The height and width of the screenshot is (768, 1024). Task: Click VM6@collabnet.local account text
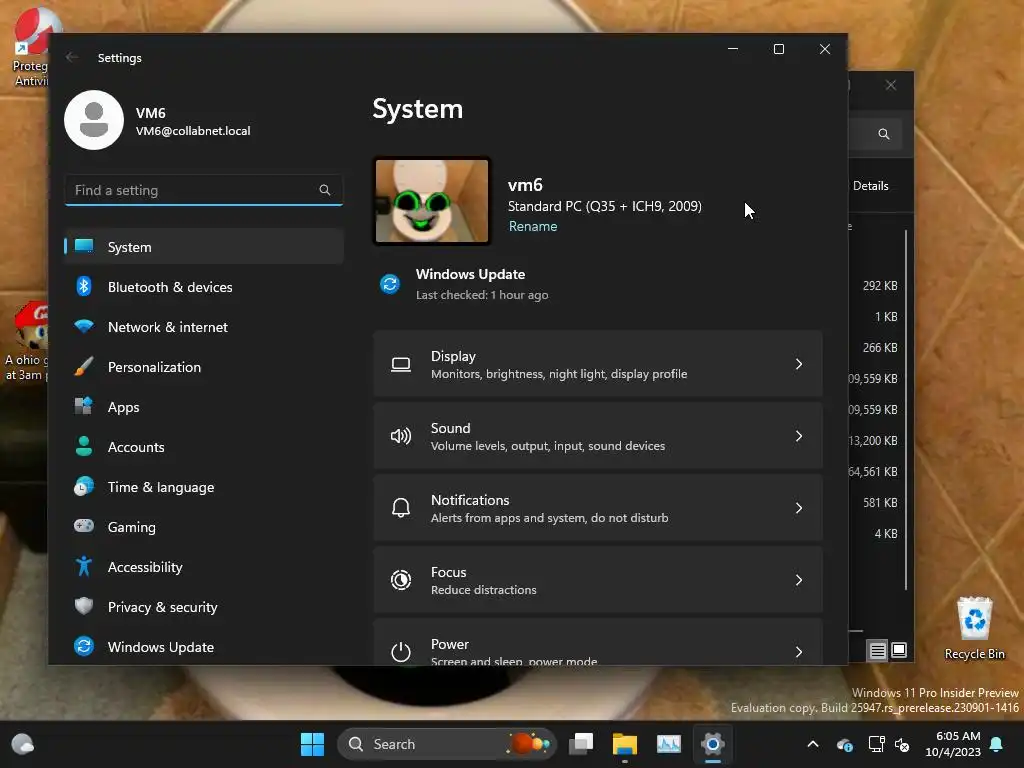coord(193,131)
